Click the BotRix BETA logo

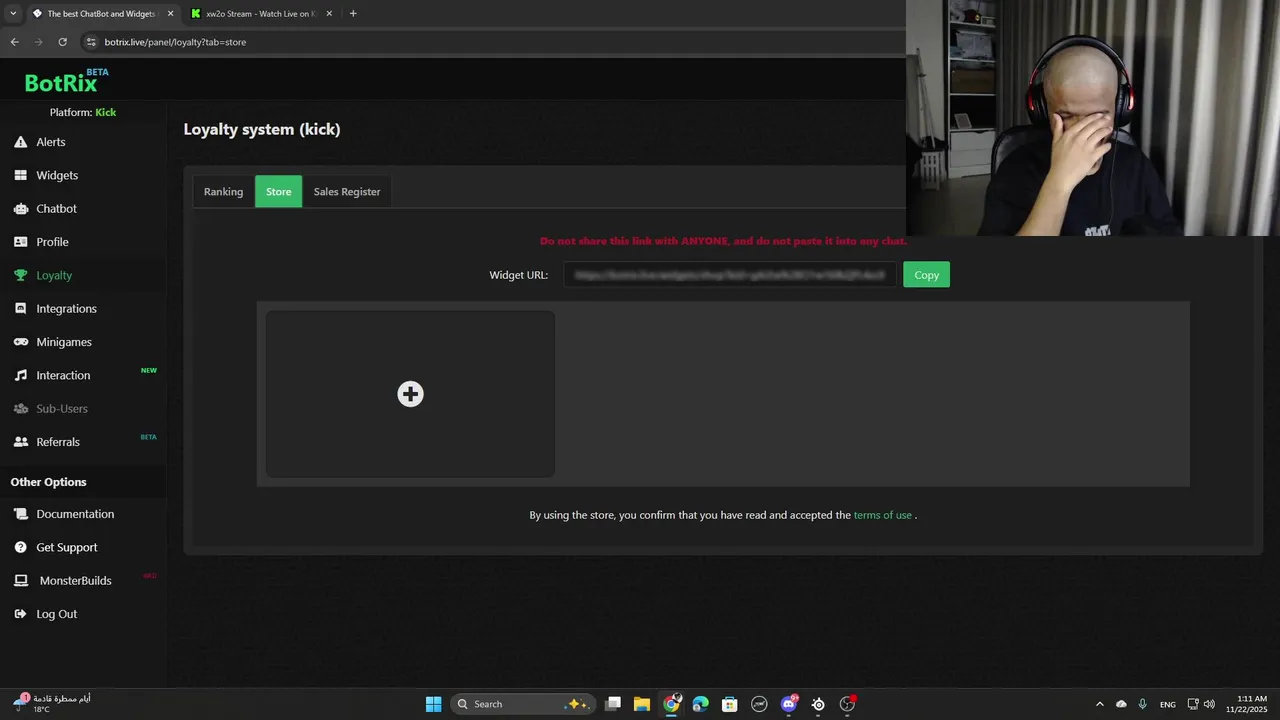tap(66, 81)
